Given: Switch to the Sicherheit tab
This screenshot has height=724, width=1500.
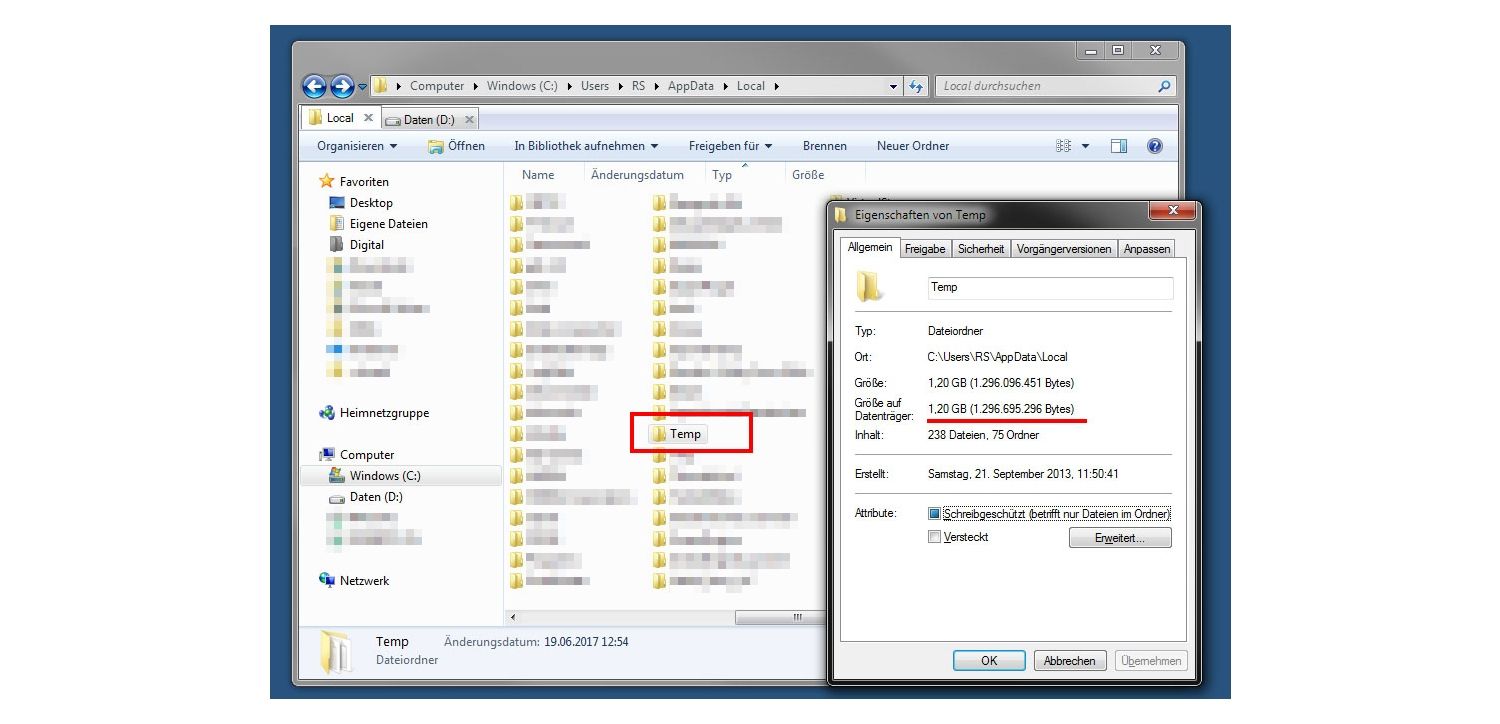Looking at the screenshot, I should [x=981, y=248].
